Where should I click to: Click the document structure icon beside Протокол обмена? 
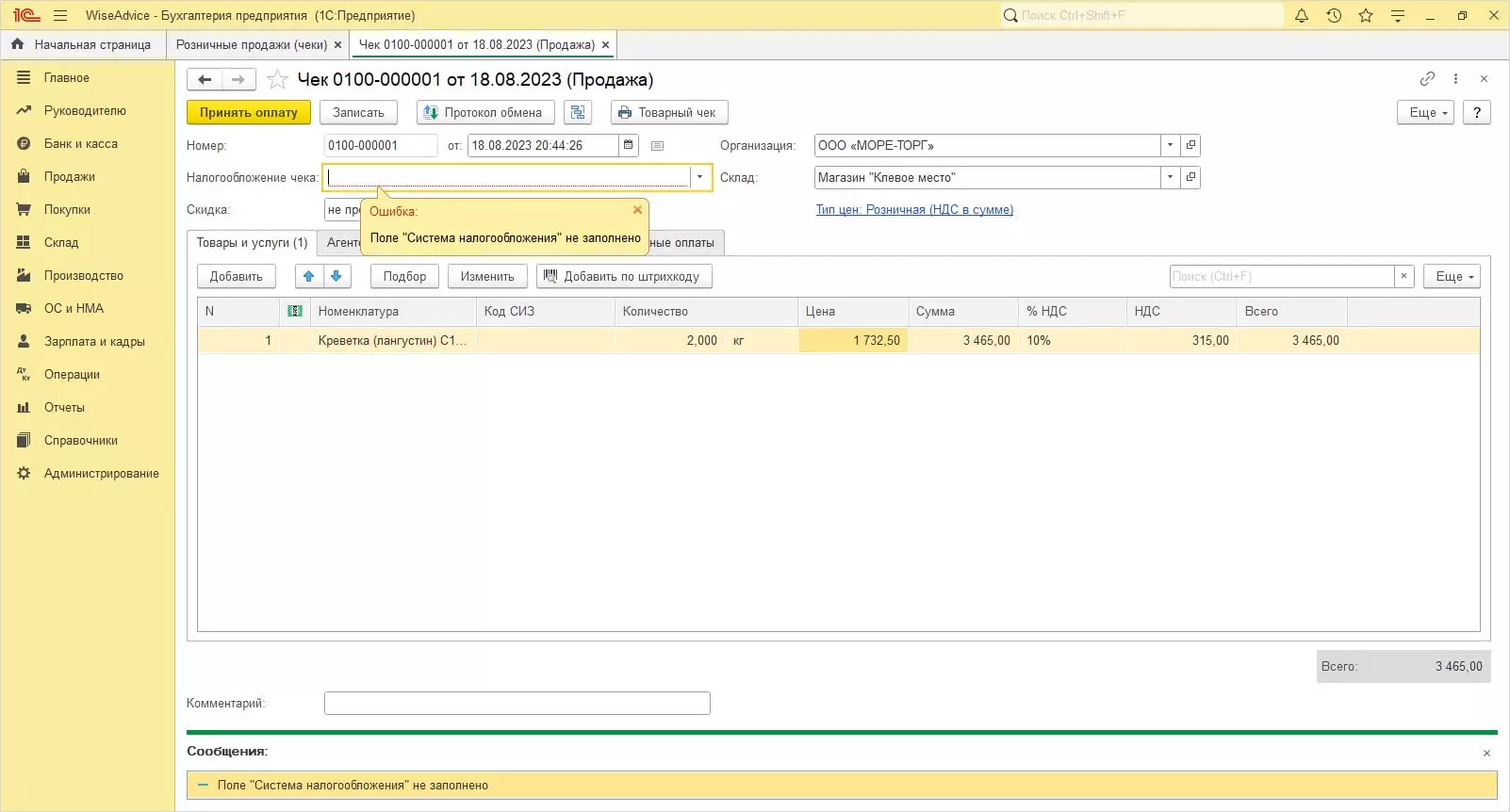(578, 112)
